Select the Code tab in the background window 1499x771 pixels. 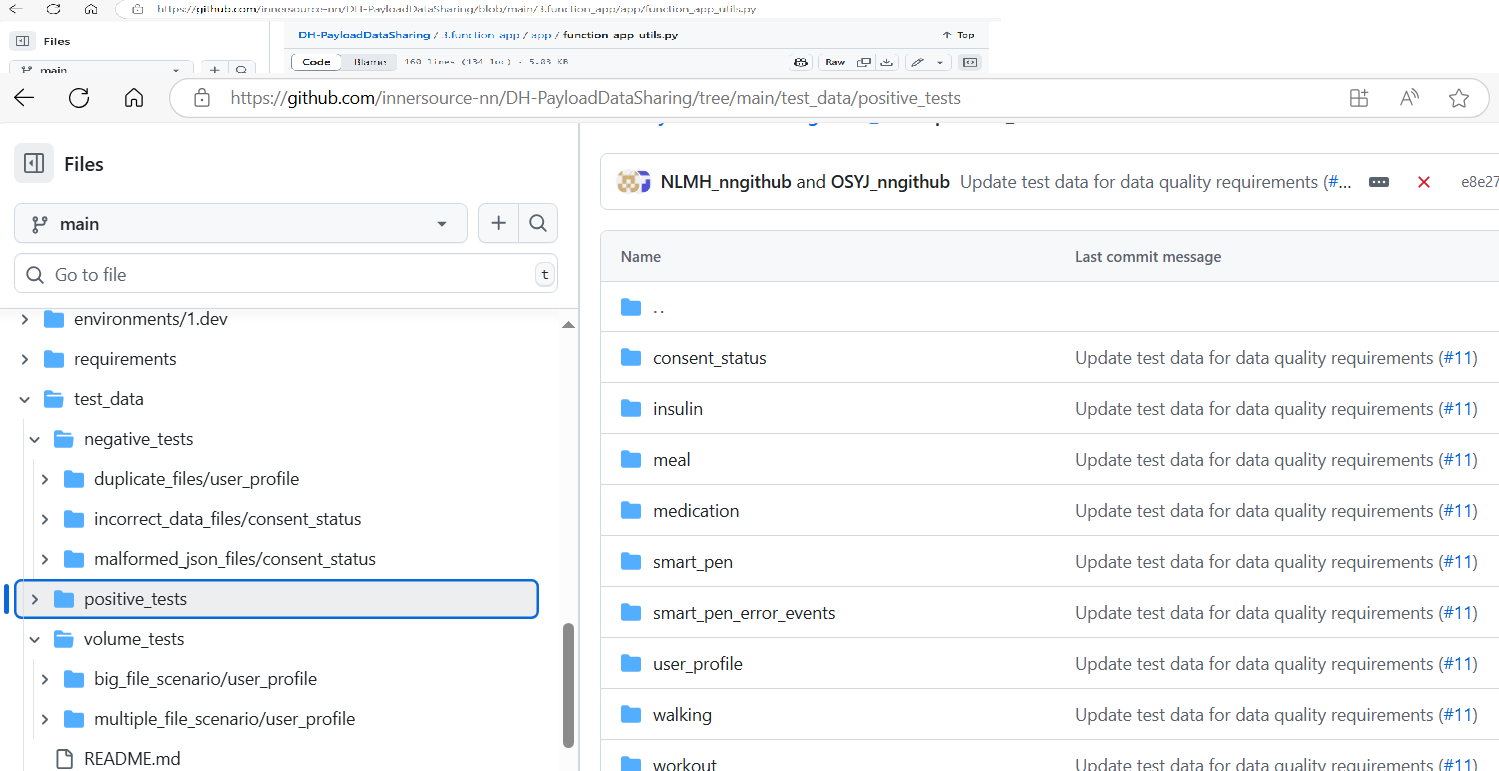coord(316,62)
